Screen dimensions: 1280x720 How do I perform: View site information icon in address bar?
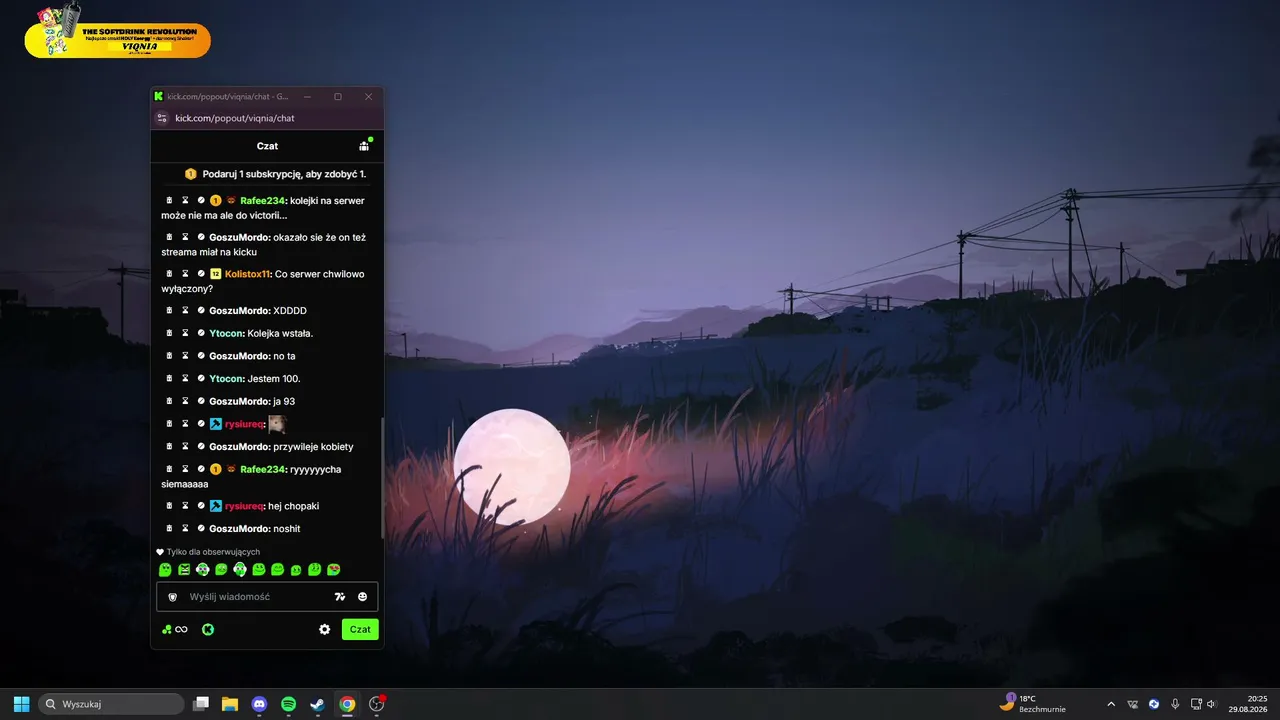(x=162, y=118)
